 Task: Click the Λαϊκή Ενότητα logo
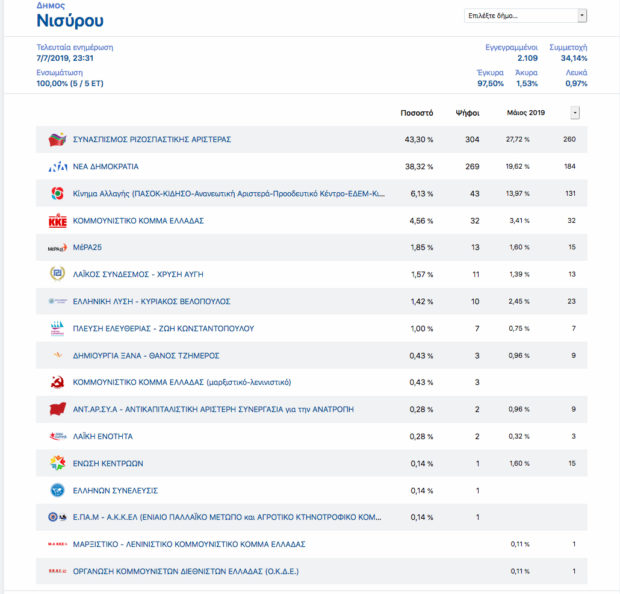[58, 436]
